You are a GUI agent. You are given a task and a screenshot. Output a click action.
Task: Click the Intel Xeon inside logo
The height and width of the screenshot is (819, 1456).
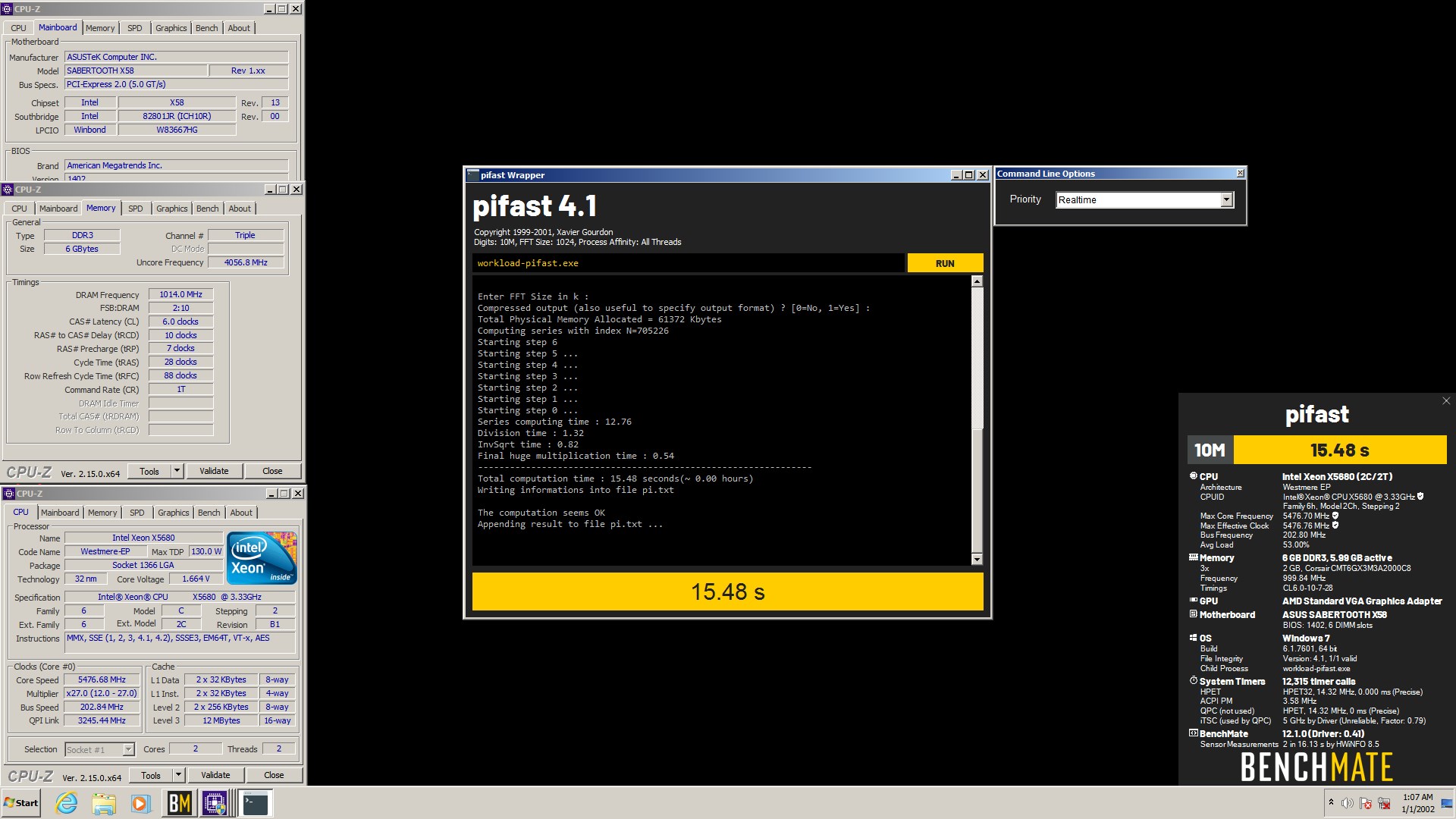(x=262, y=558)
